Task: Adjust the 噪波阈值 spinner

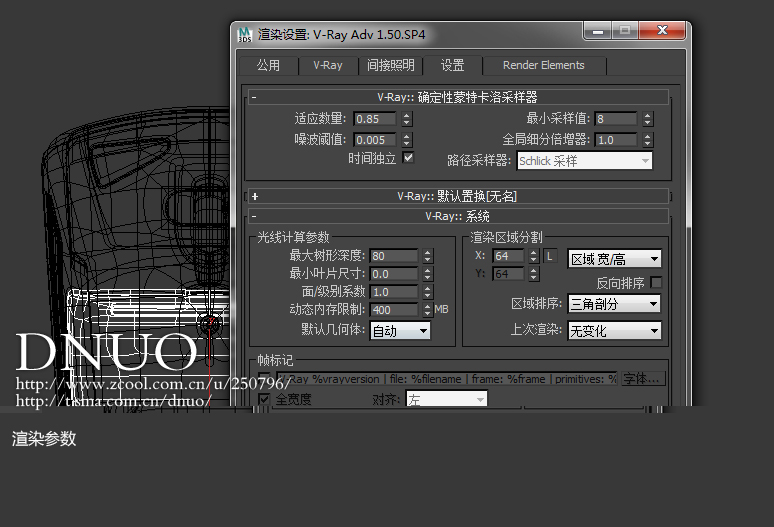Action: (407, 140)
